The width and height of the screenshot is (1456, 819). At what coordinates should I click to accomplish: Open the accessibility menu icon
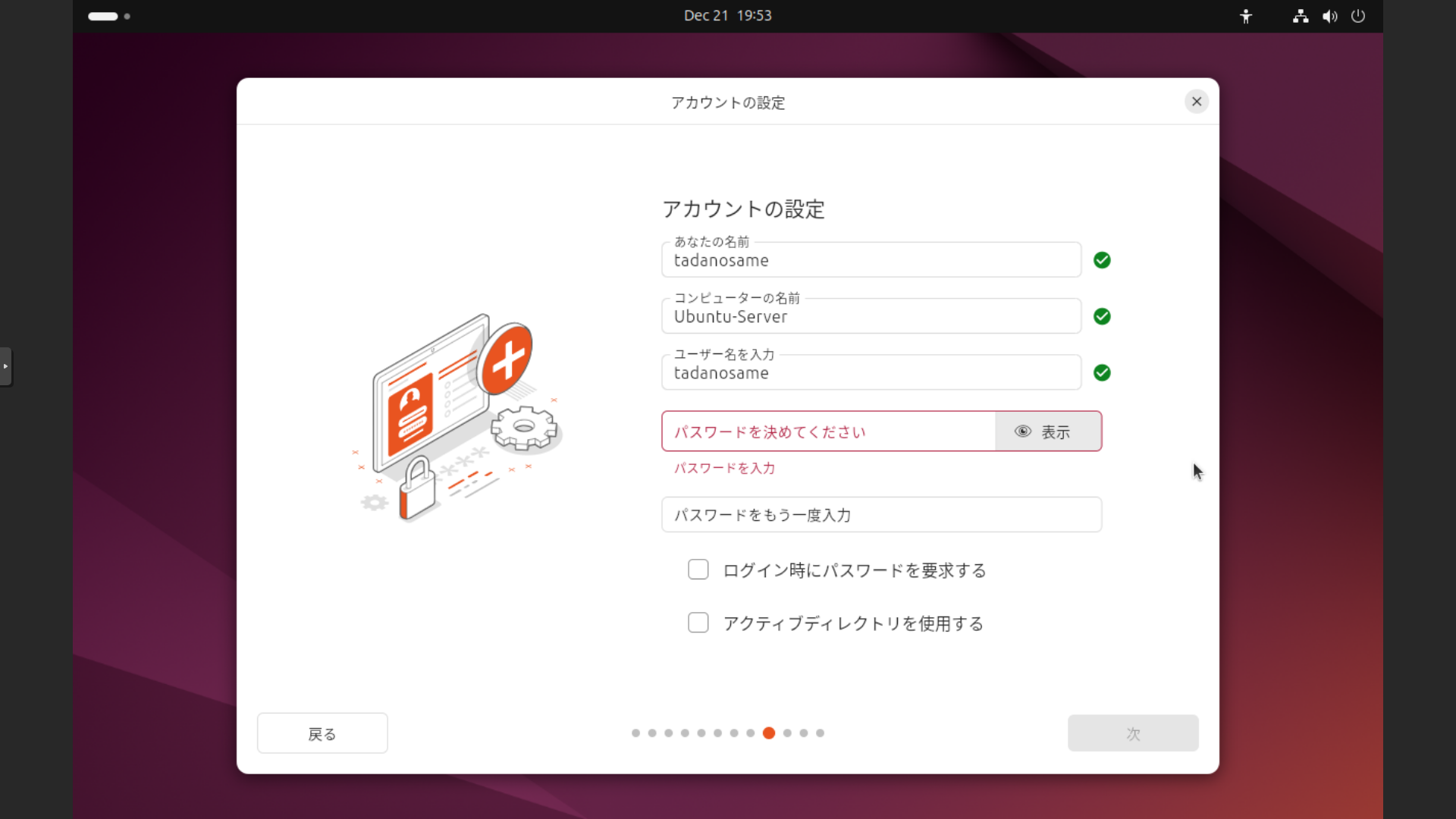[x=1246, y=16]
